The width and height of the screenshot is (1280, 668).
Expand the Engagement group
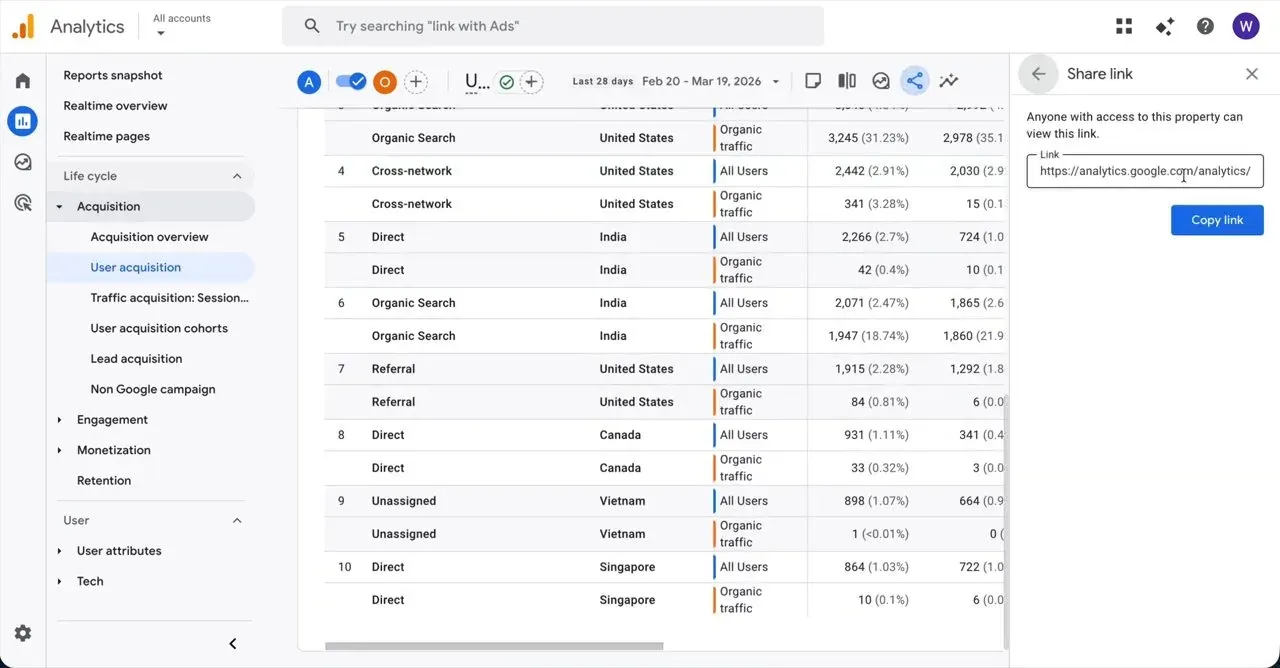click(59, 420)
